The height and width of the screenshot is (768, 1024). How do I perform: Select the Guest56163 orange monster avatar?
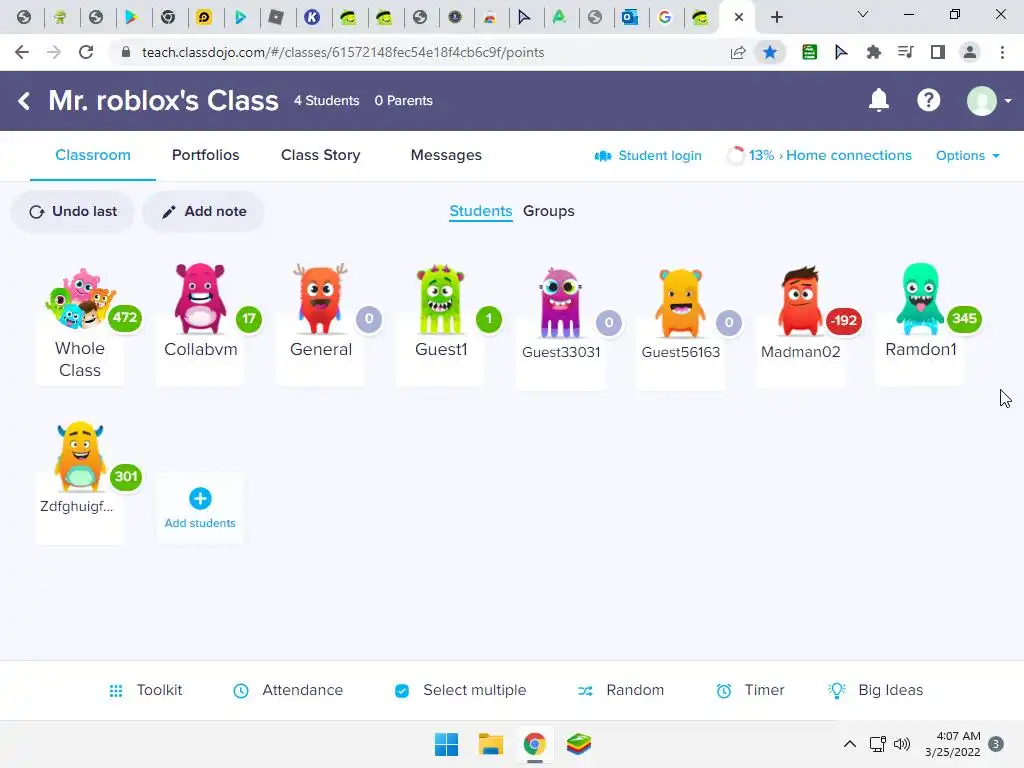(x=680, y=303)
